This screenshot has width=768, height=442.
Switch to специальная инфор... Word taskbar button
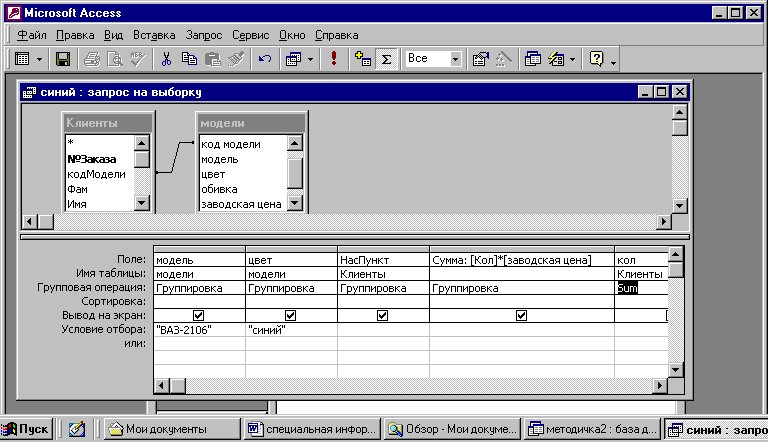312,429
